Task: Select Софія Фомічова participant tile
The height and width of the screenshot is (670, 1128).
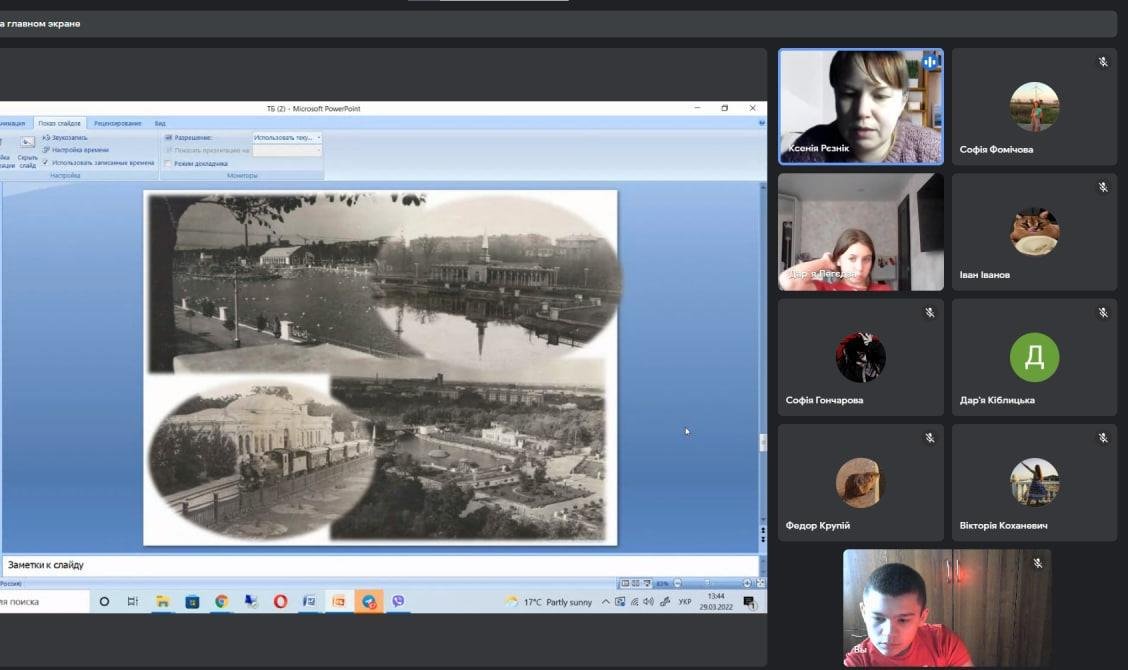Action: point(1034,107)
